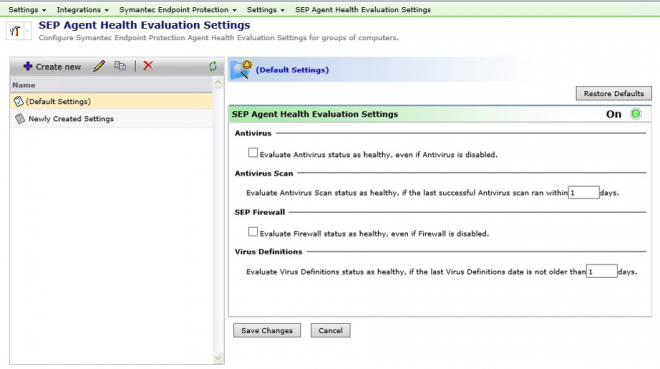
Task: Open dropdown arrow next to tools icon
Action: 28,31
